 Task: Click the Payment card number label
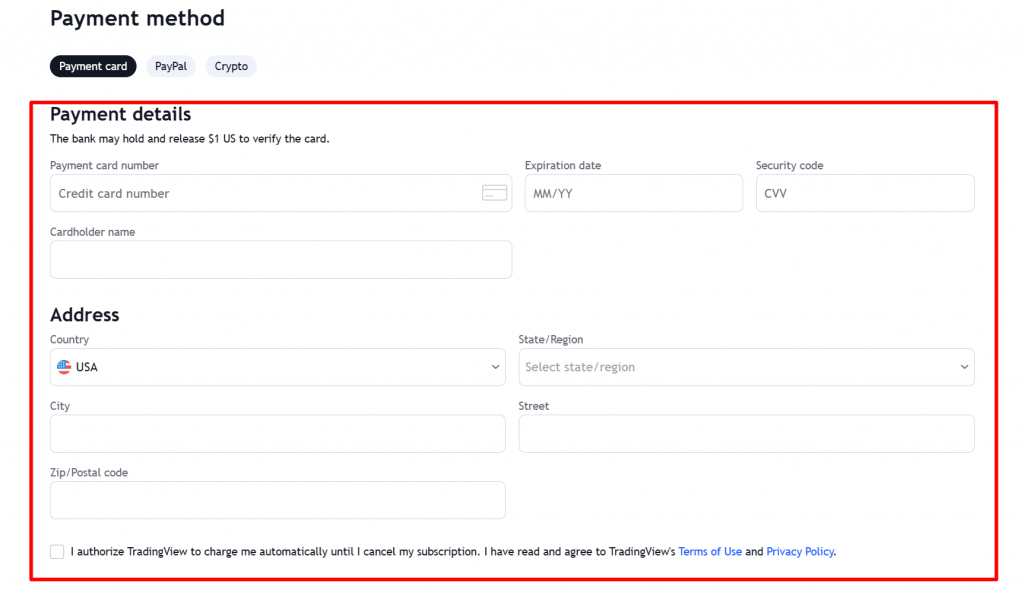(x=104, y=165)
